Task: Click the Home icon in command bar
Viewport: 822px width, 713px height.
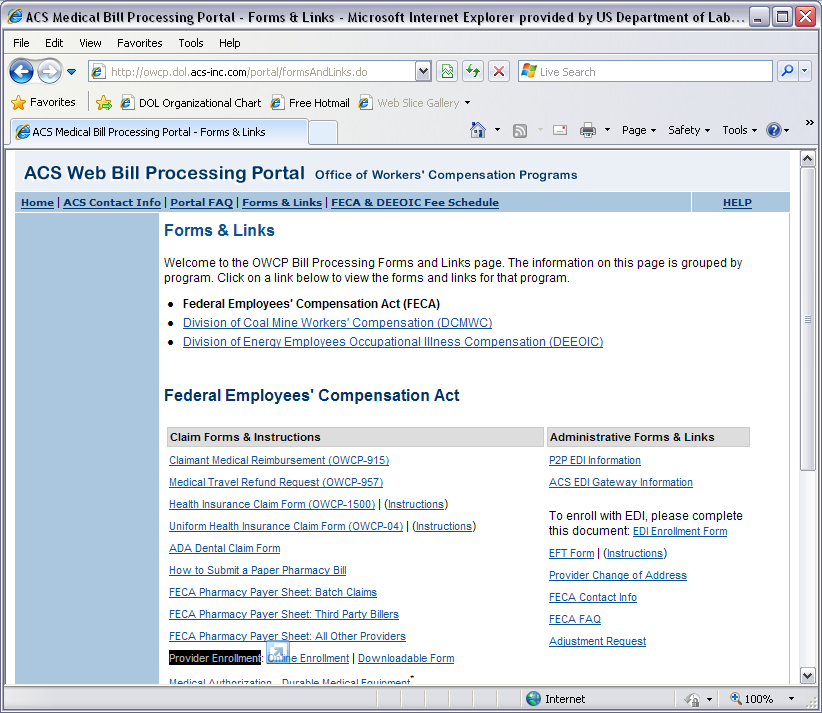Action: [478, 130]
